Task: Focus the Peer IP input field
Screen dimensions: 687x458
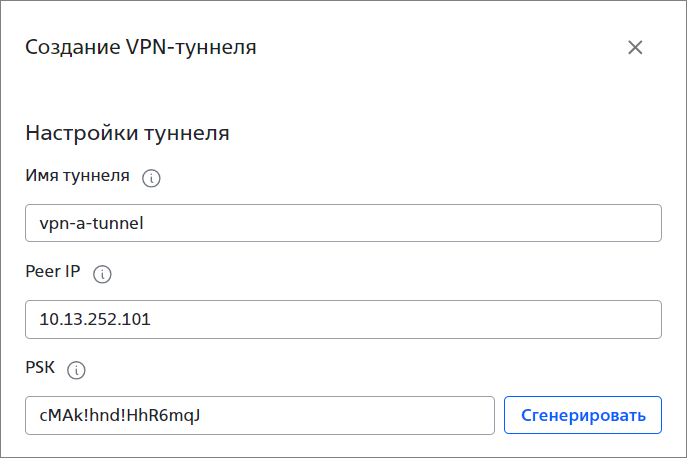Action: point(343,320)
